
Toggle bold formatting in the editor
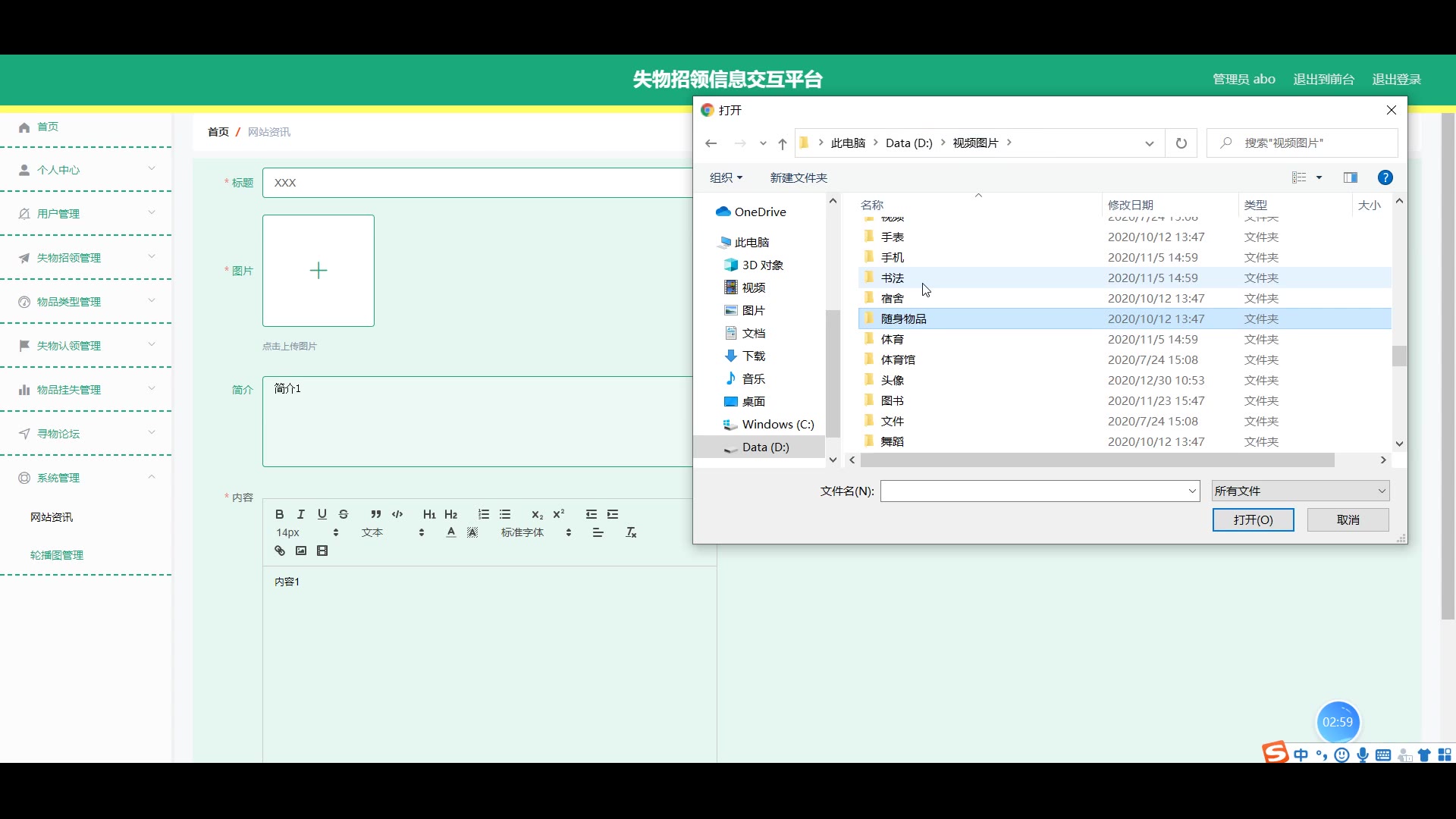[x=279, y=514]
